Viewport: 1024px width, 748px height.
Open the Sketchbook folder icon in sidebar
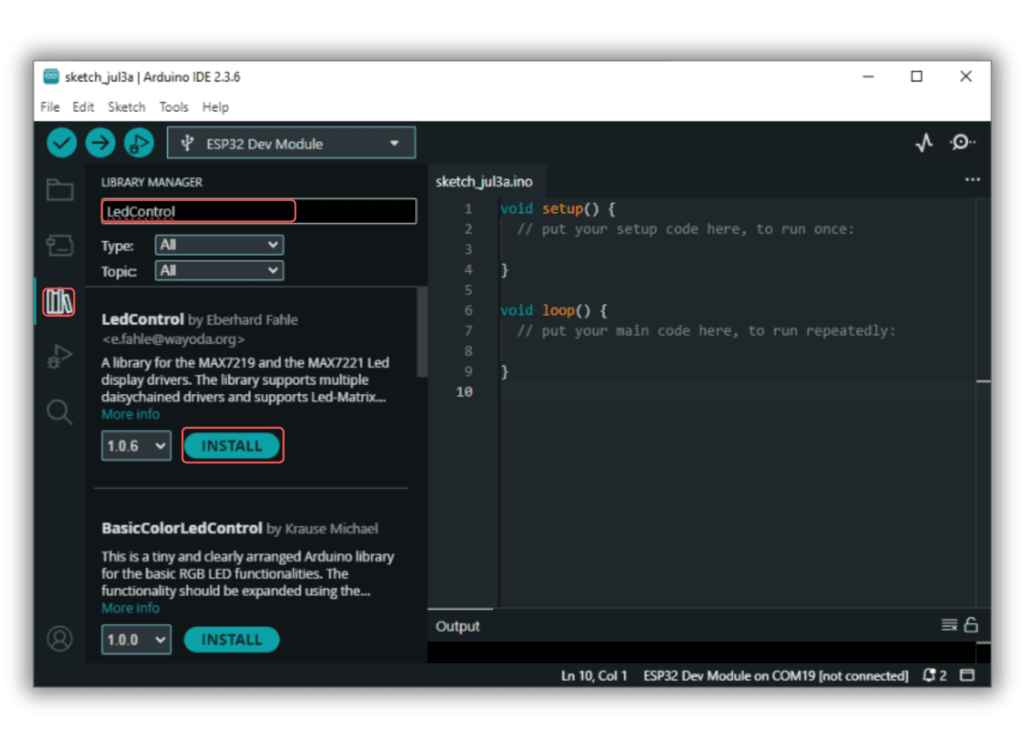coord(59,190)
